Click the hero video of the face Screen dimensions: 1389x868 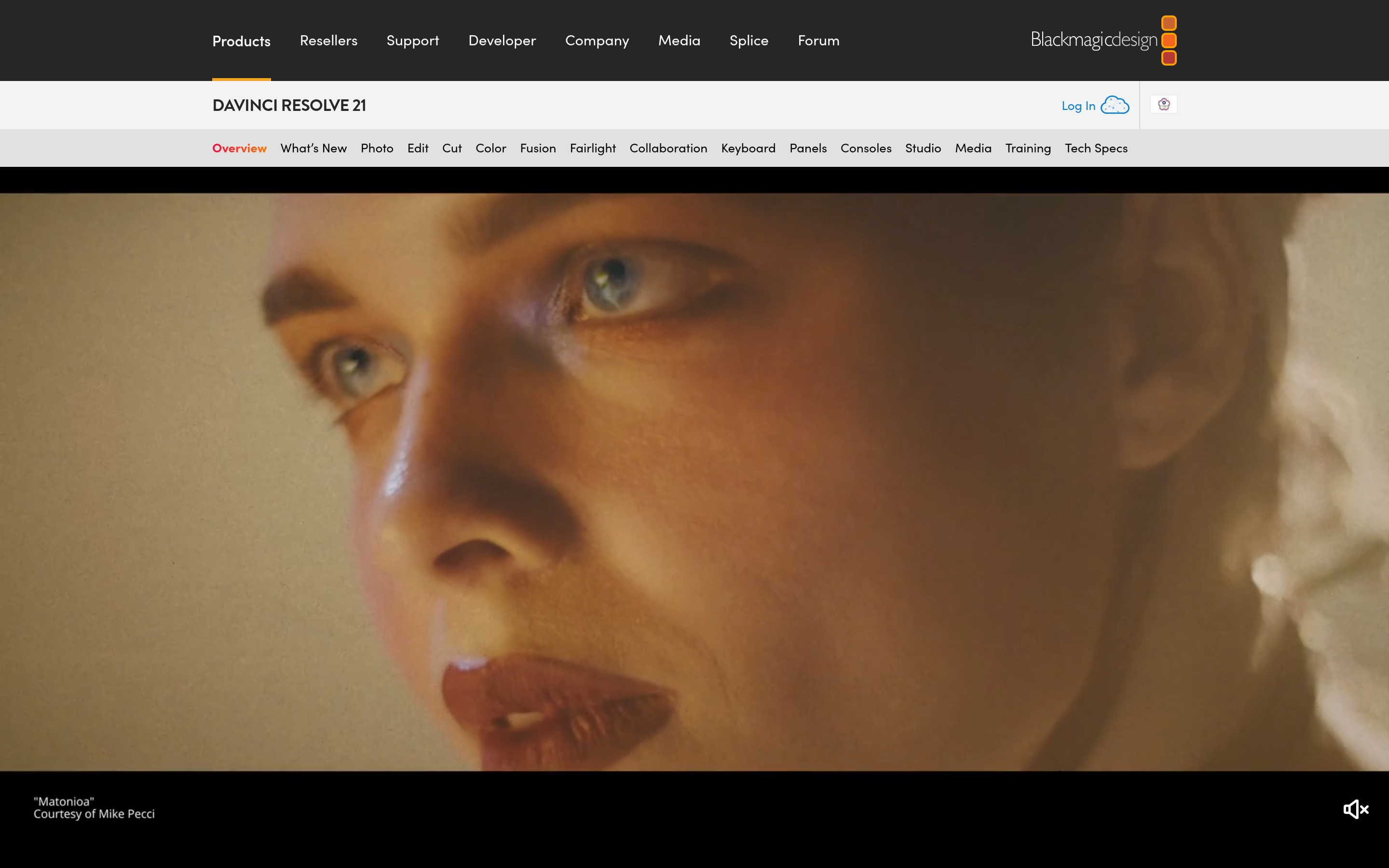click(x=694, y=482)
